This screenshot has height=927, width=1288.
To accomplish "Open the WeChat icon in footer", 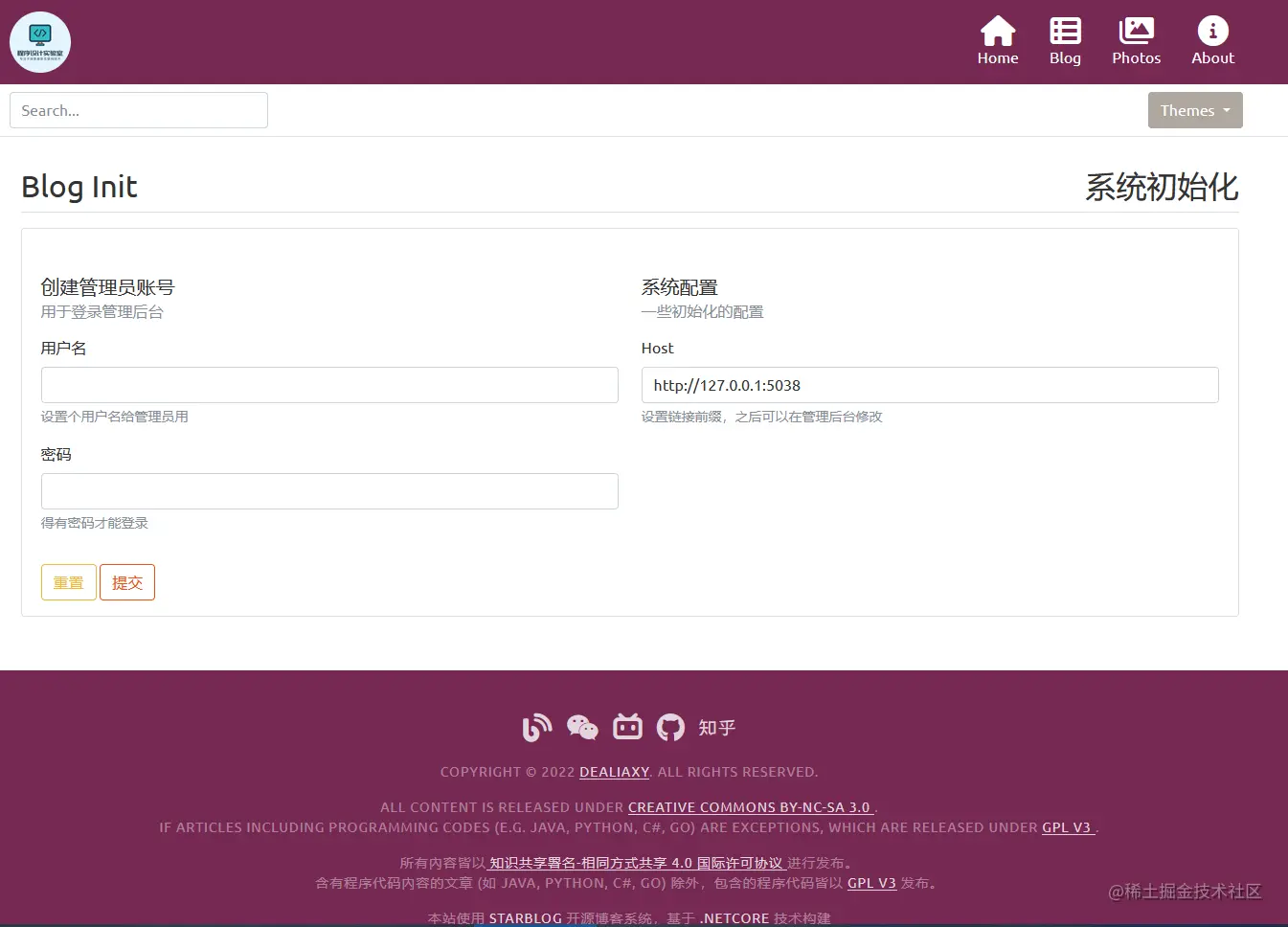I will click(x=582, y=728).
